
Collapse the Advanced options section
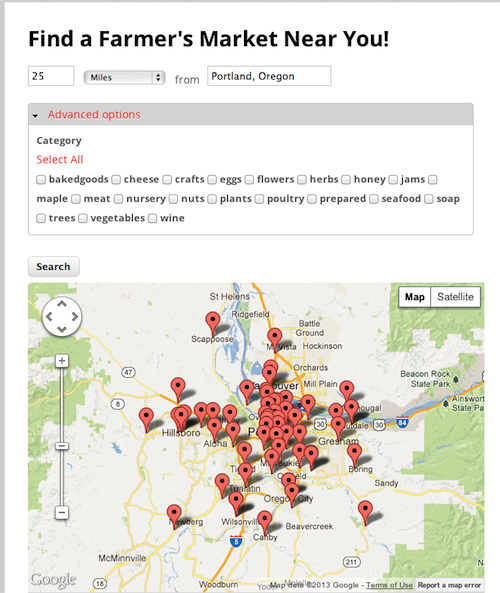tap(94, 115)
